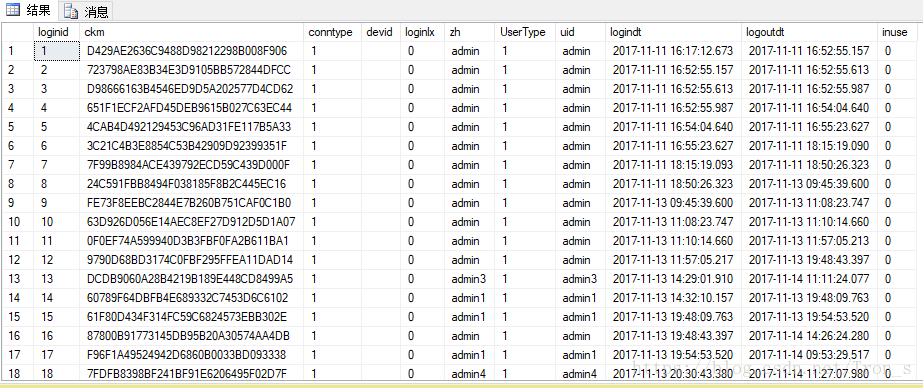Image resolution: width=923 pixels, height=388 pixels.
Task: Click the grid icon on 结果 tab
Action: click(x=13, y=10)
